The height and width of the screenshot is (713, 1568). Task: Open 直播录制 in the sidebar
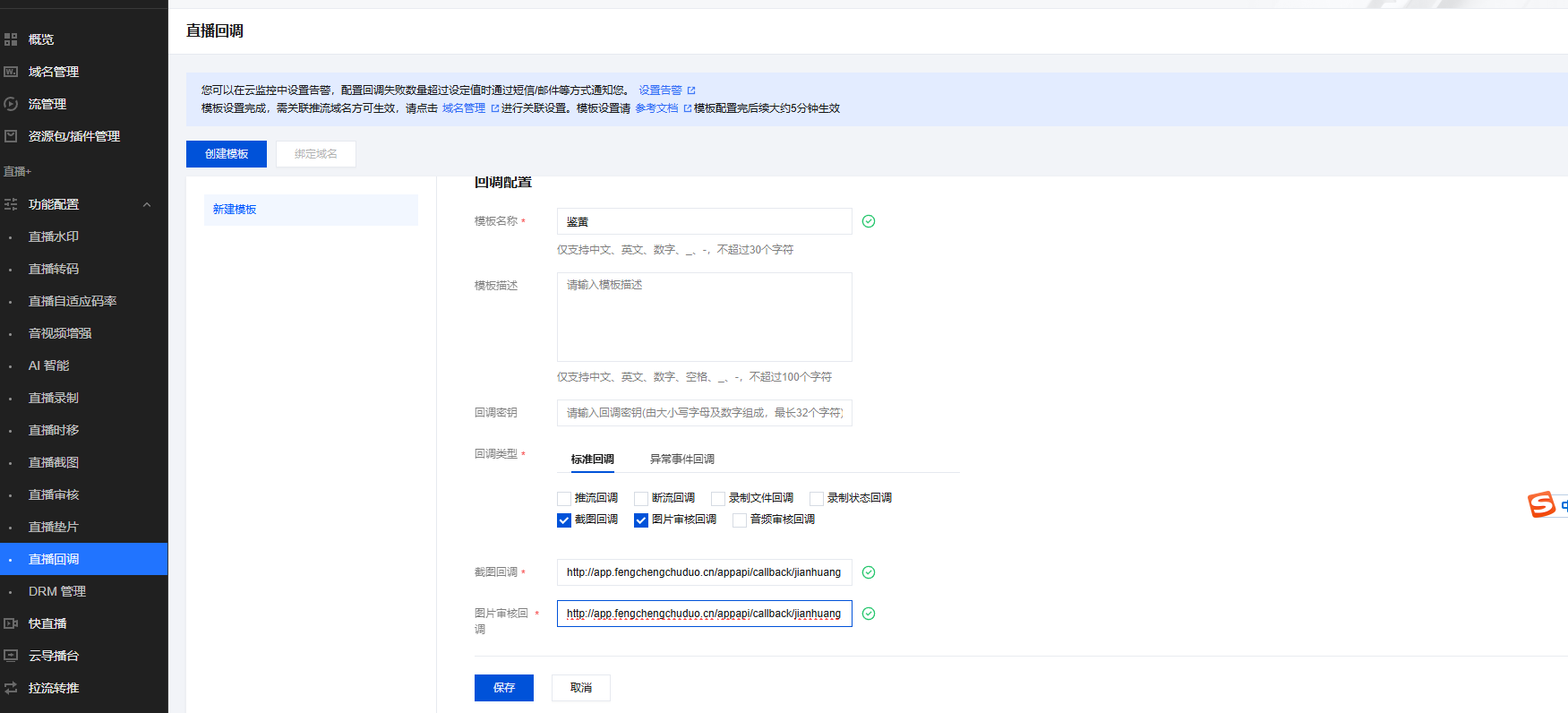(54, 398)
